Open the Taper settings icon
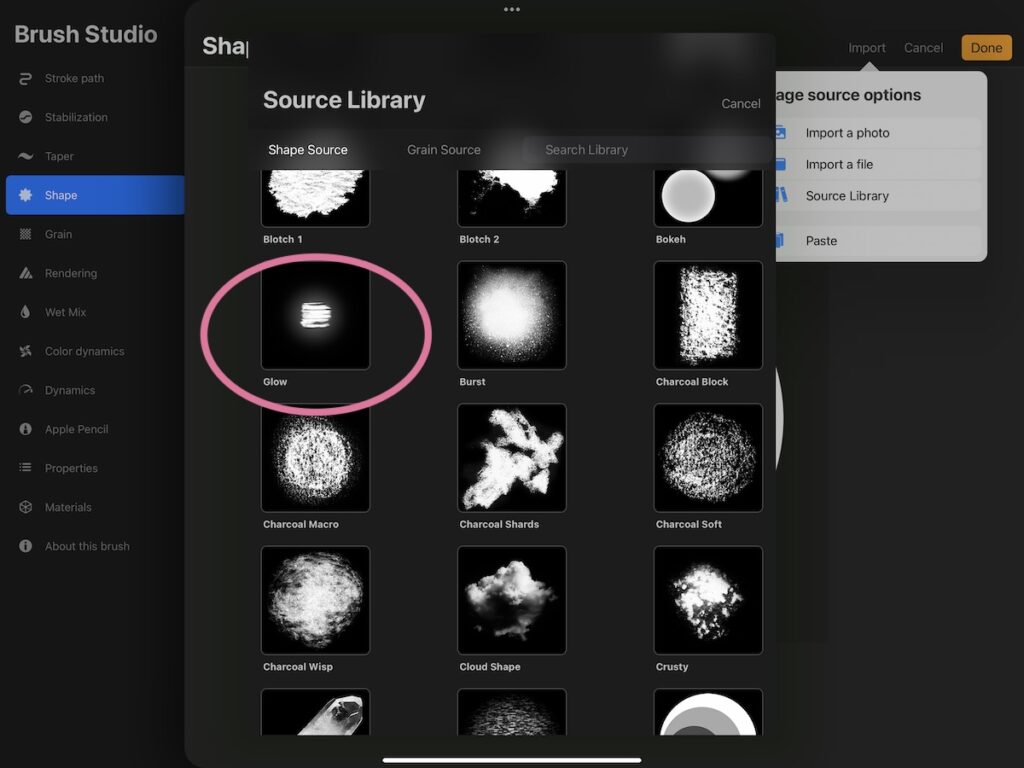 (25, 157)
